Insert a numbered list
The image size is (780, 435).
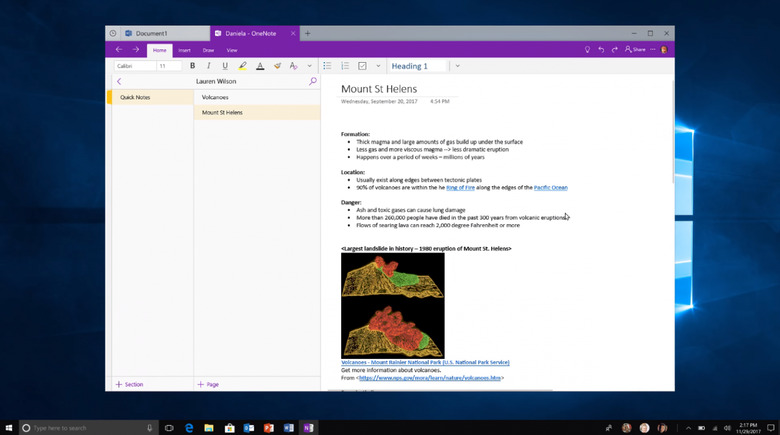tap(345, 66)
